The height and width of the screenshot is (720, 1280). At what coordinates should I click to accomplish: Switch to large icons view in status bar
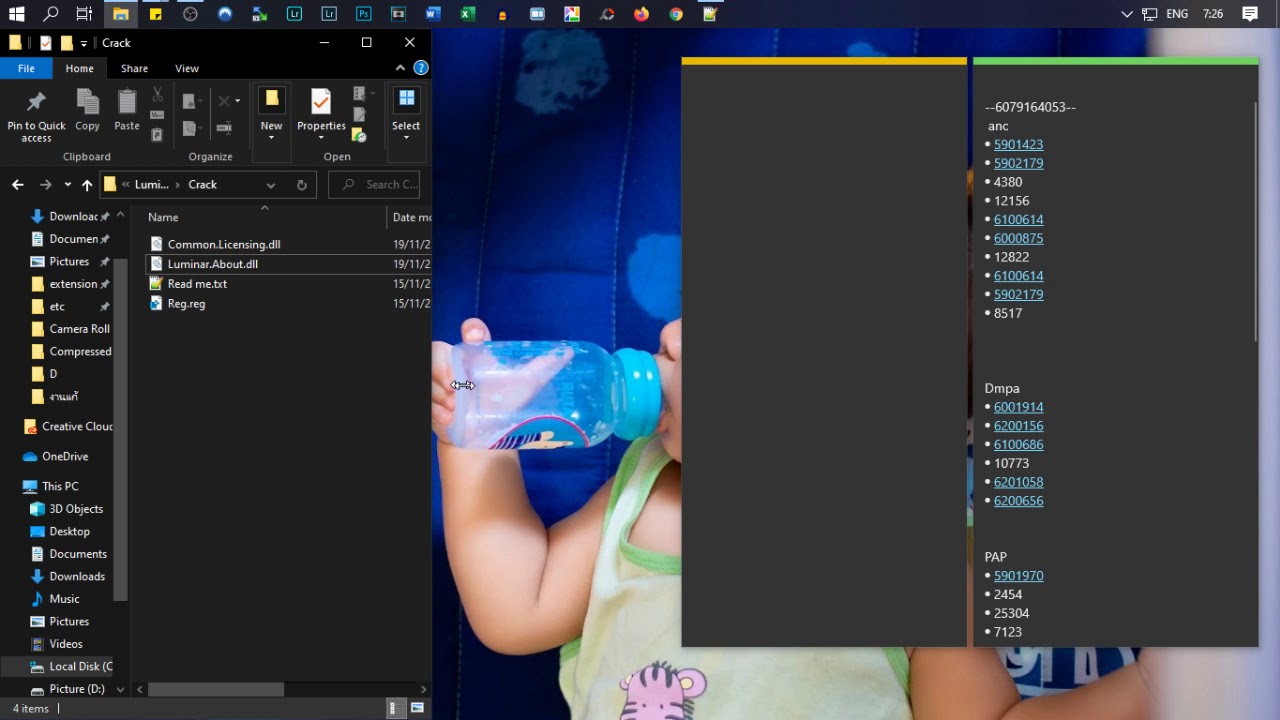tap(417, 708)
